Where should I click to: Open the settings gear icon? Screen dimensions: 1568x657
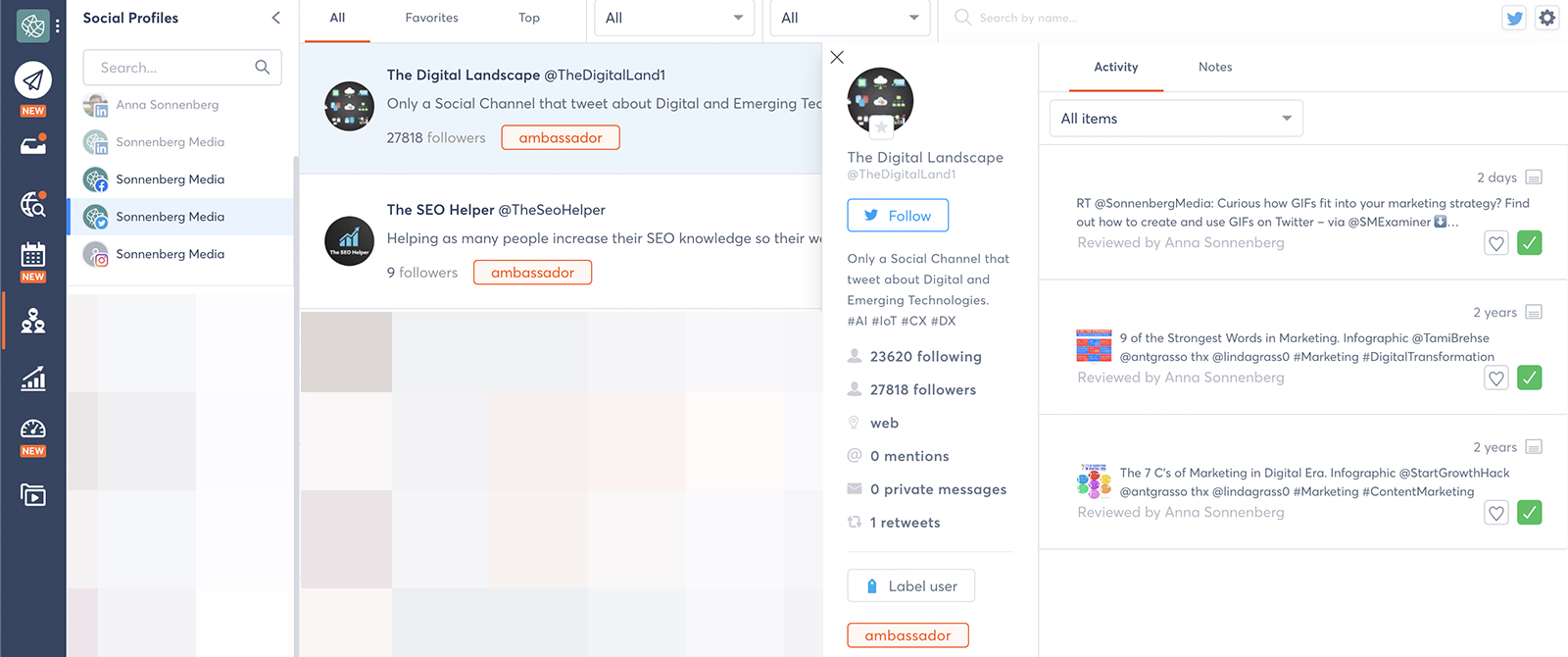point(1546,18)
